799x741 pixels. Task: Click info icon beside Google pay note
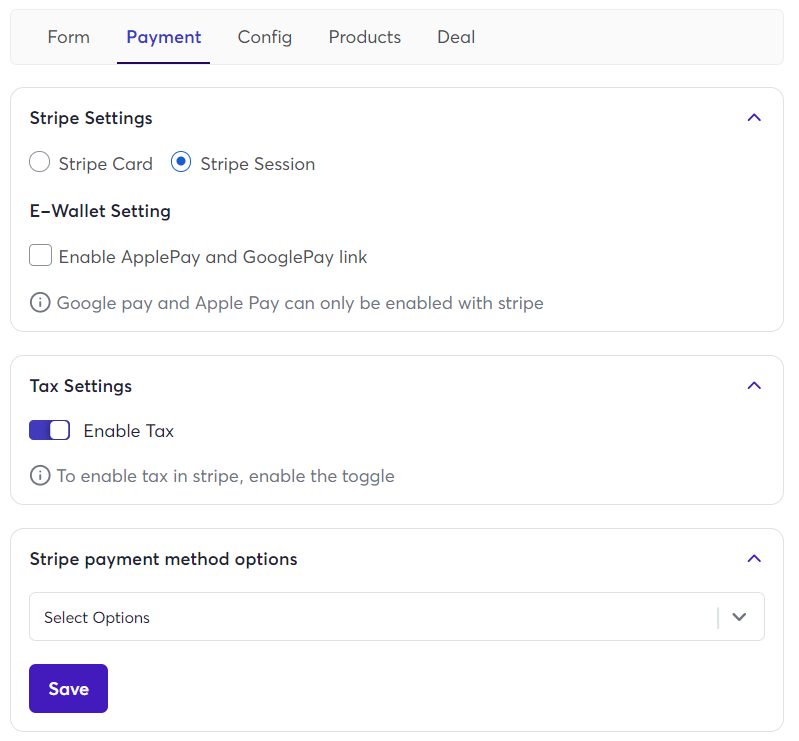point(40,302)
